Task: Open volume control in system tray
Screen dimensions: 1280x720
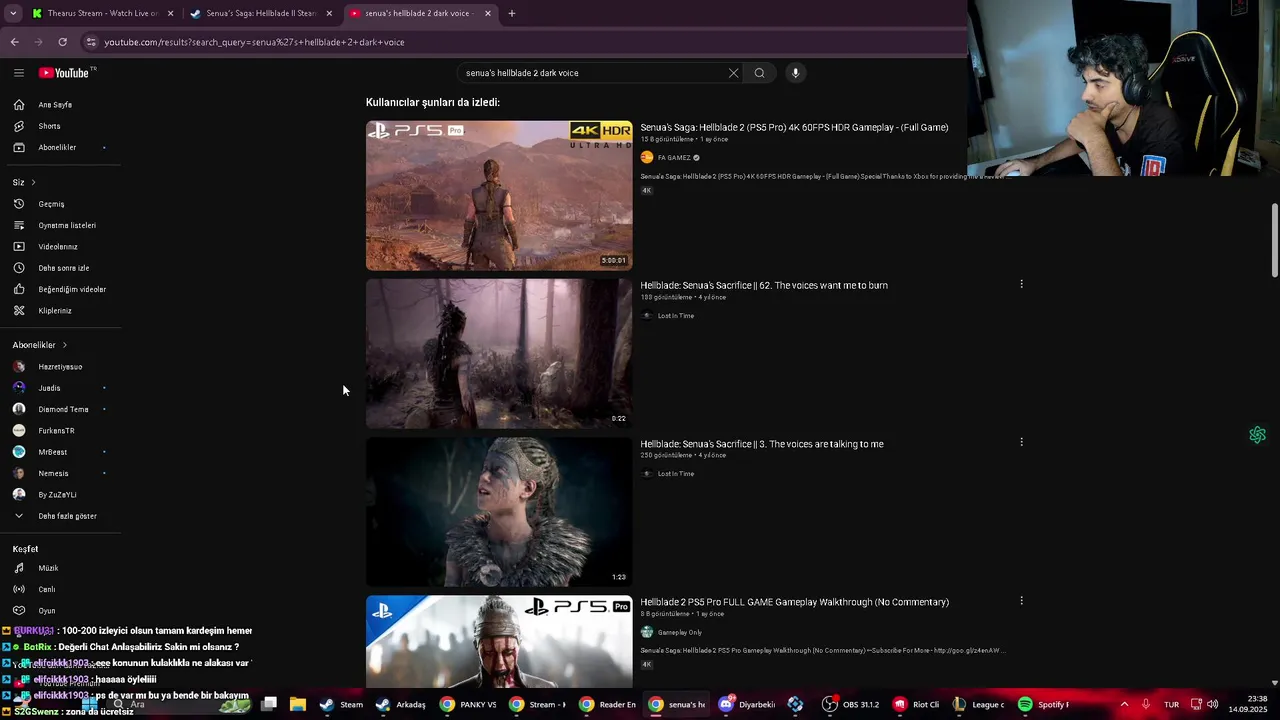Action: 1212,704
